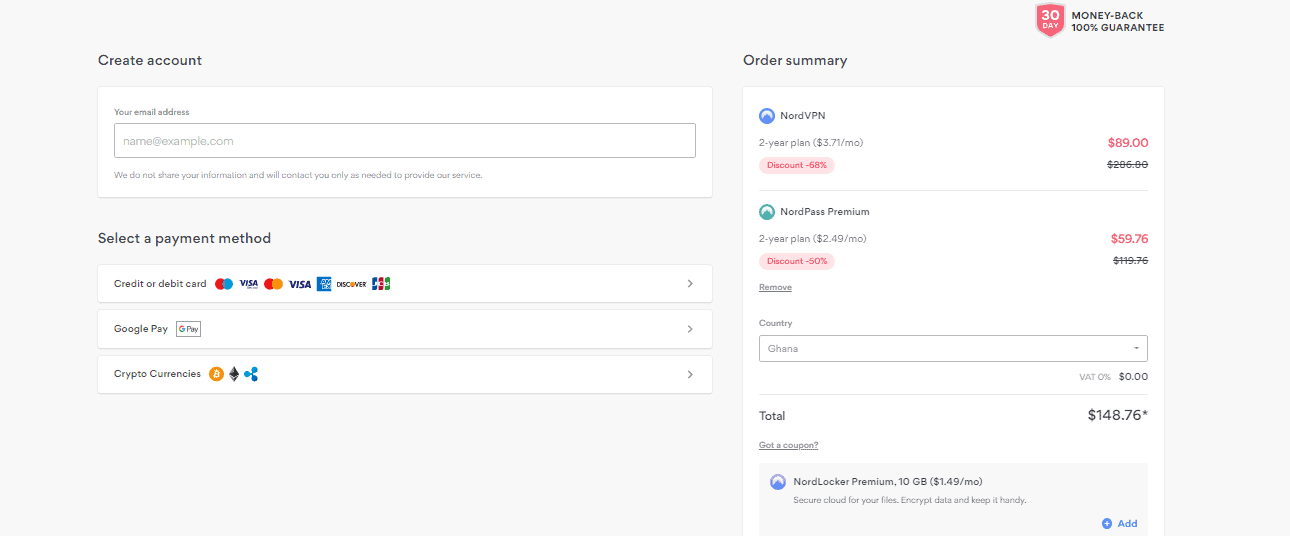Click the VAT 0% label
This screenshot has width=1290, height=536.
[x=1094, y=377]
